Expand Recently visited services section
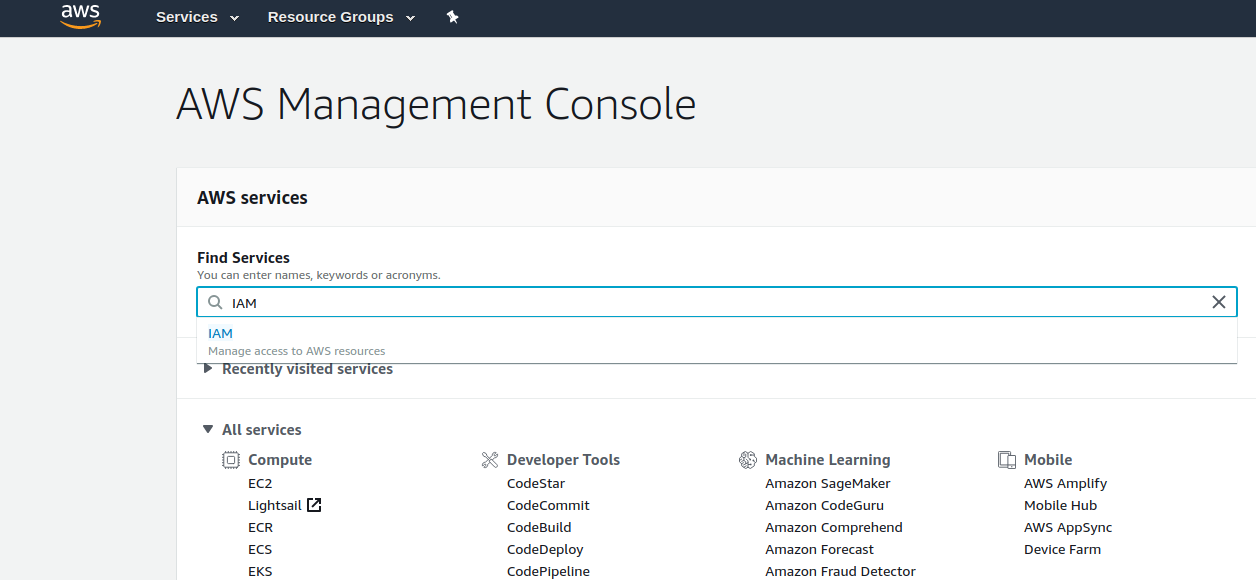The width and height of the screenshot is (1256, 580). (298, 369)
